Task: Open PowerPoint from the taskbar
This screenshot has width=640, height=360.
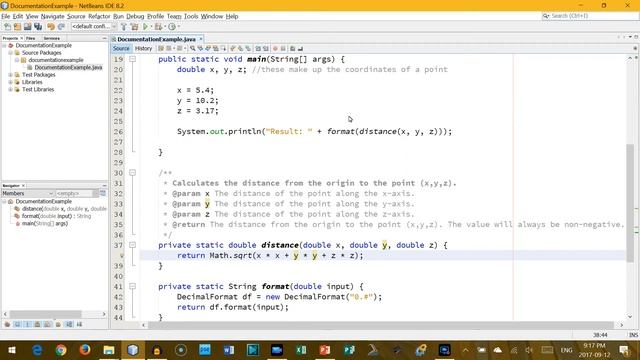Action: click(325, 350)
